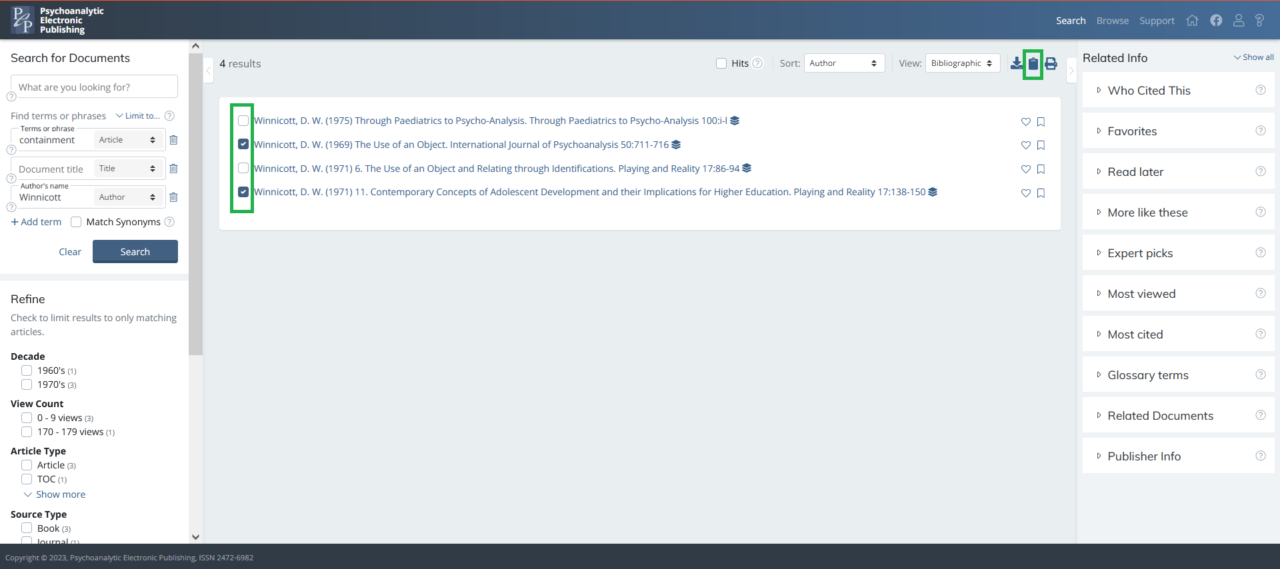The width and height of the screenshot is (1280, 569).
Task: Bookmark The Use of an Object 1969 result
Action: coord(1041,146)
